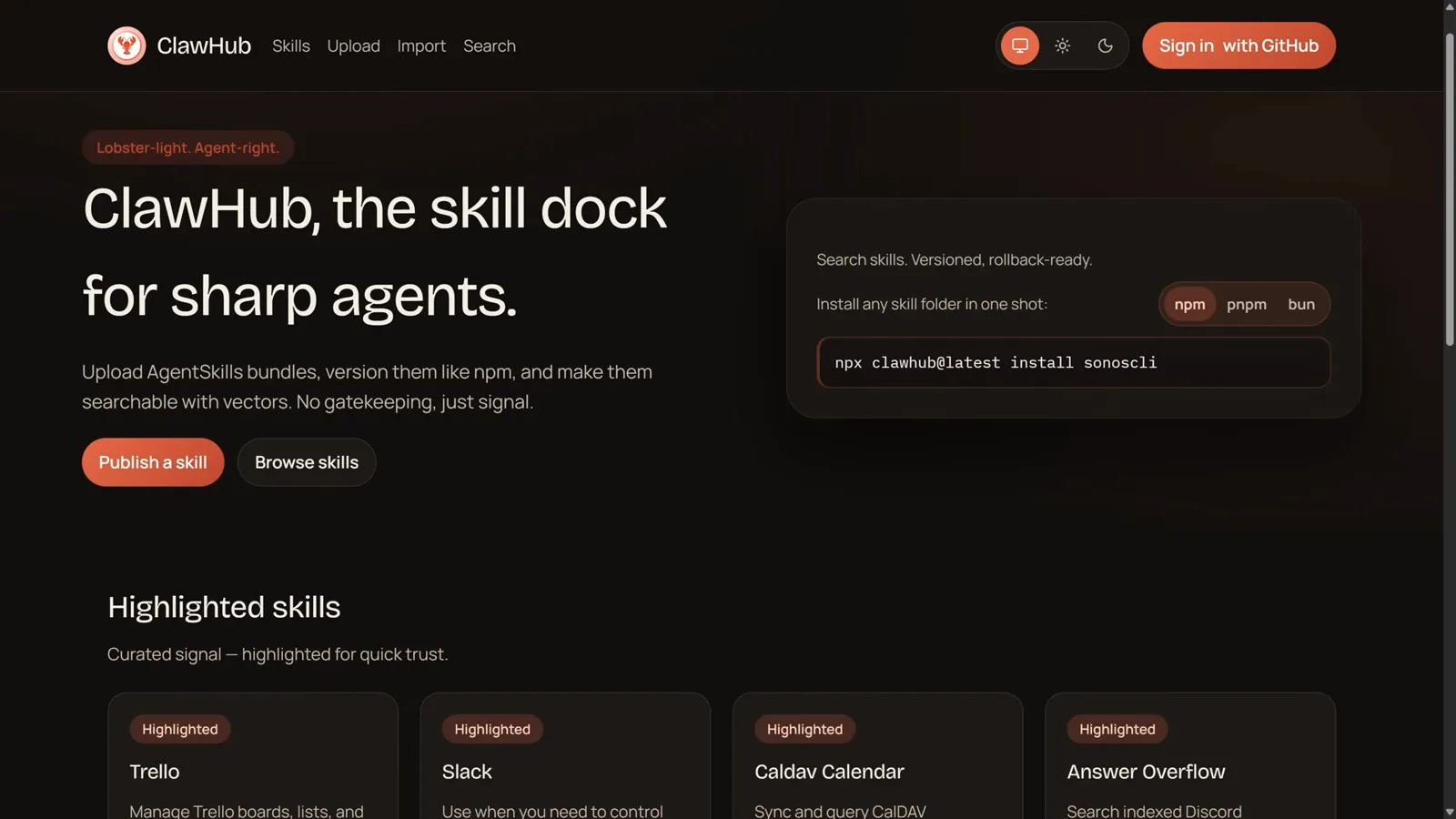Click the scrollbar down arrow

1450,811
